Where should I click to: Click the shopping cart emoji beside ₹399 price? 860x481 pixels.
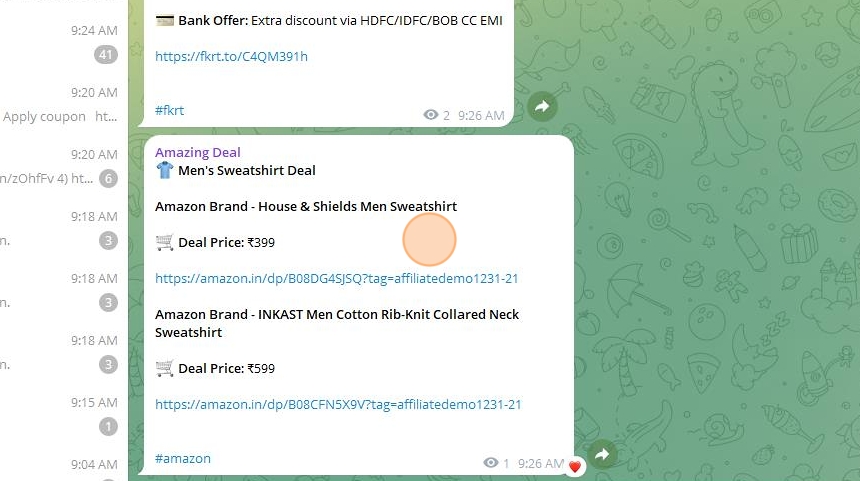(165, 242)
